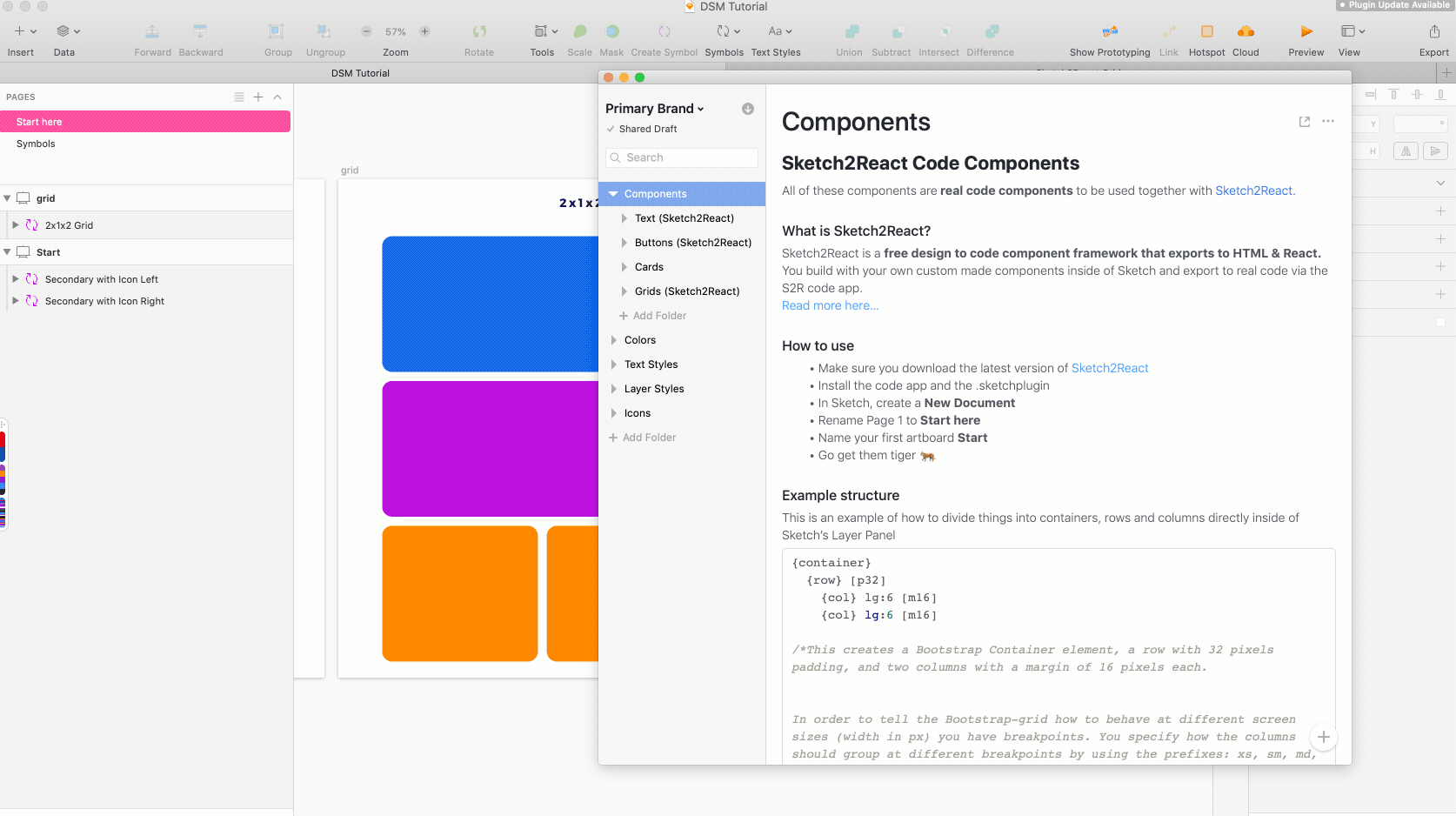This screenshot has height=816, width=1456.
Task: Click the Mask tool icon
Action: [612, 31]
